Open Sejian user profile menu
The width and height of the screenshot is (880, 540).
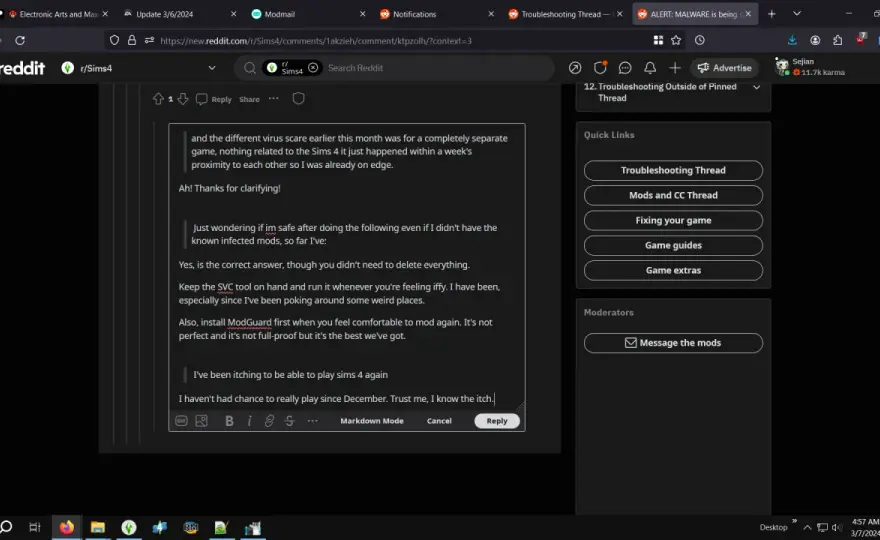pos(810,67)
